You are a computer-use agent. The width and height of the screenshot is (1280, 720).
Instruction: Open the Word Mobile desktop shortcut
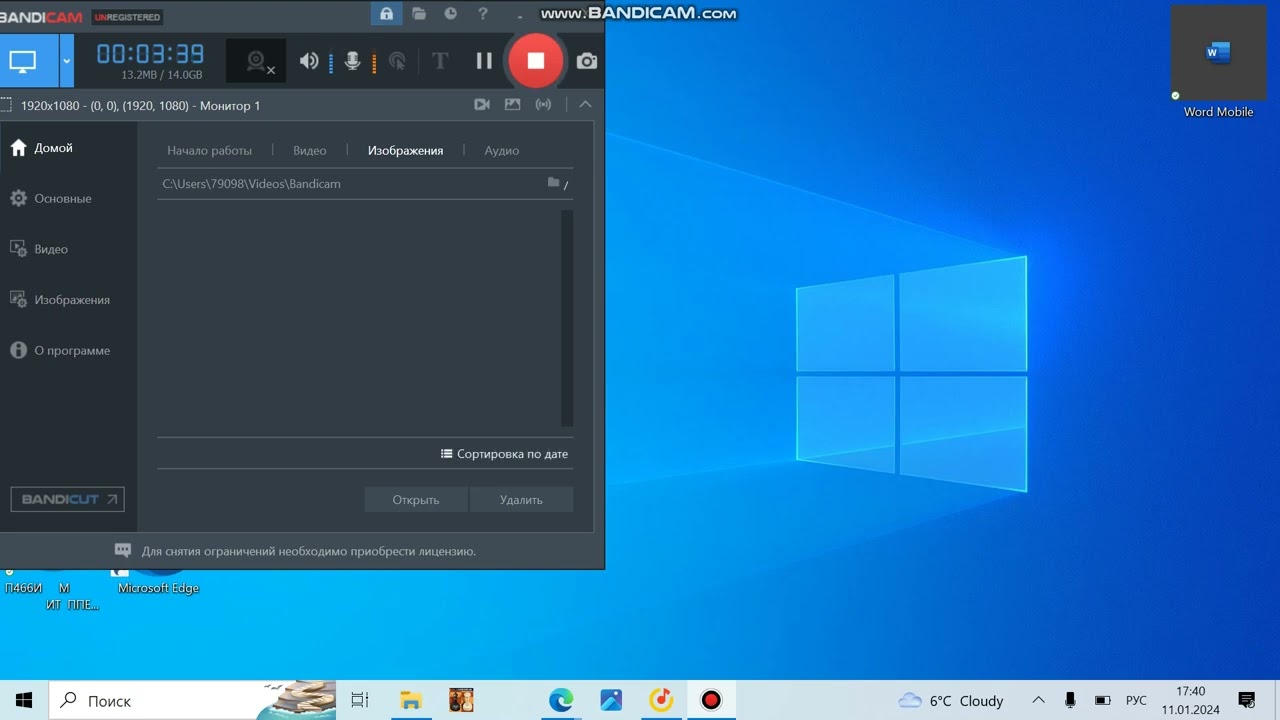[x=1218, y=63]
